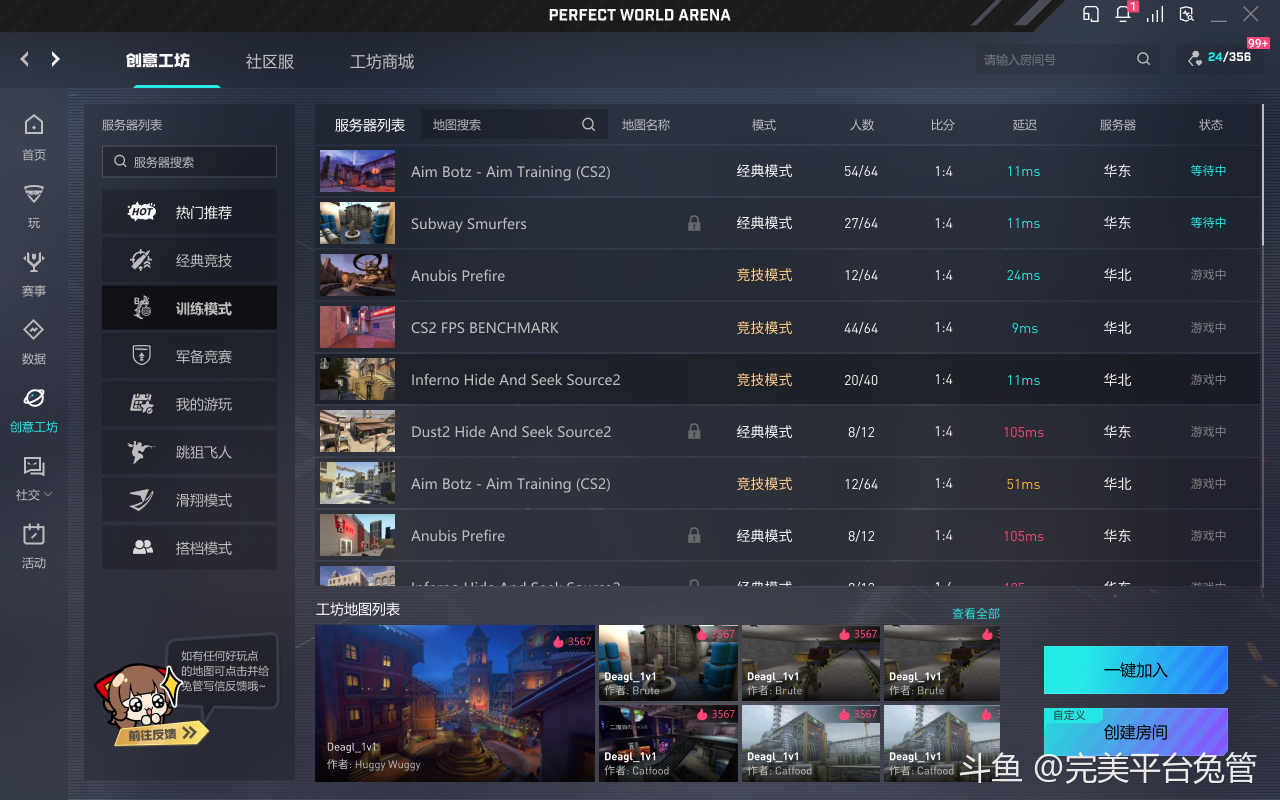Click the lock icon on Subway Smurfers
The width and height of the screenshot is (1280, 800).
pos(694,224)
